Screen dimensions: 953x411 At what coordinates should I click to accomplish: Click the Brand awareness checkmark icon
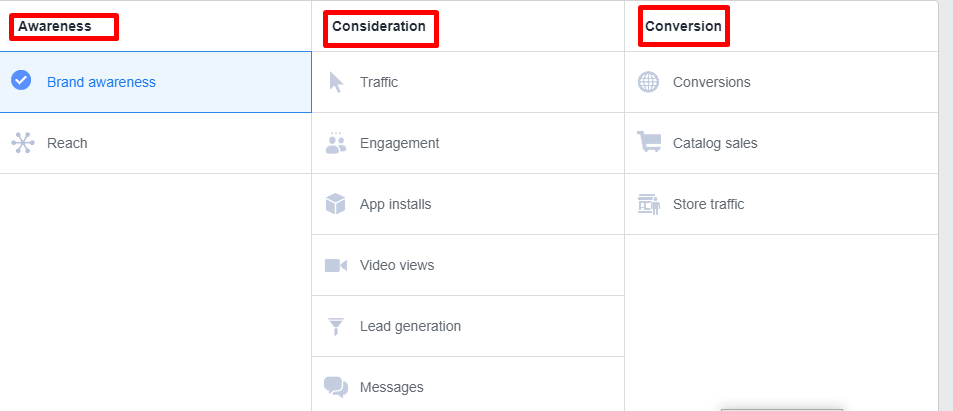(21, 80)
